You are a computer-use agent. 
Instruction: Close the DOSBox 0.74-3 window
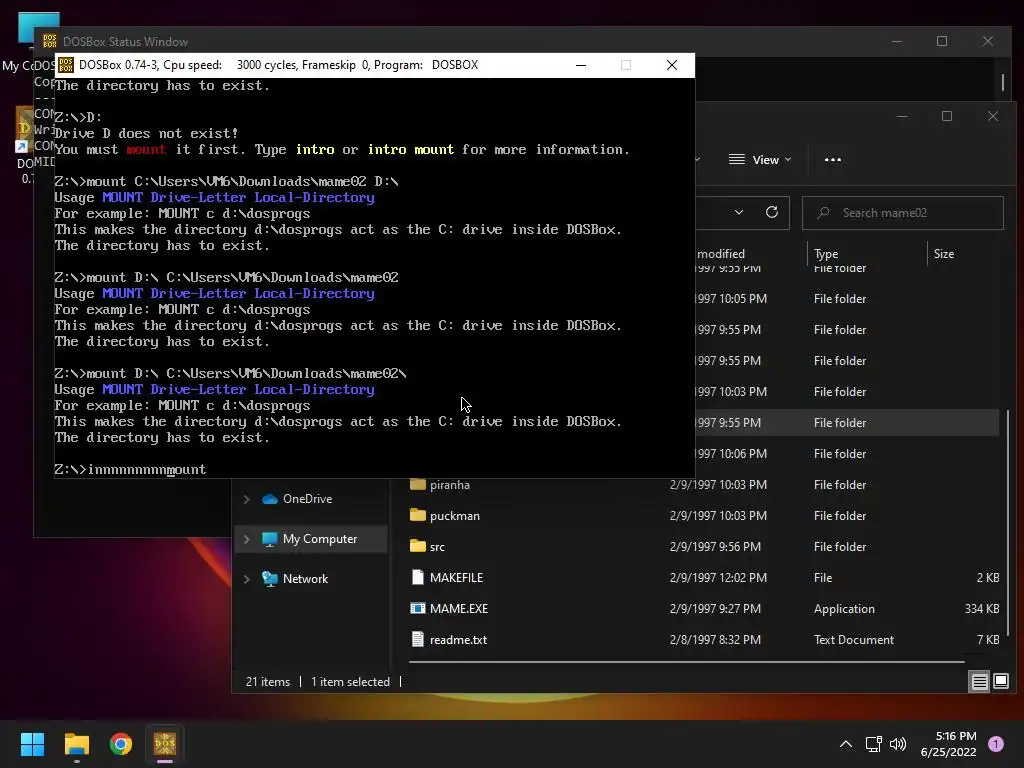671,65
